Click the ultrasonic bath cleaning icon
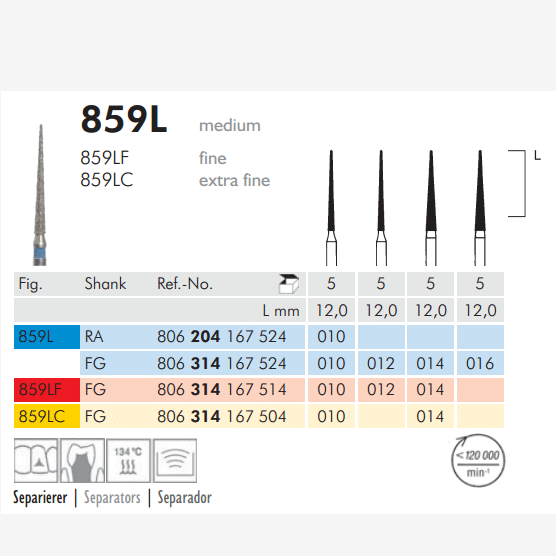The height and width of the screenshot is (556, 556). 175,460
